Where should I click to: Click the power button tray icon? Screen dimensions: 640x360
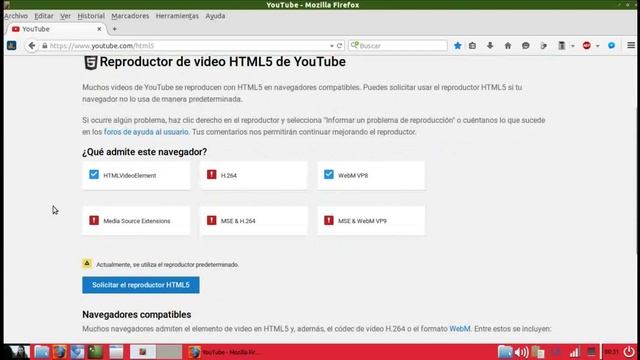[x=629, y=352]
